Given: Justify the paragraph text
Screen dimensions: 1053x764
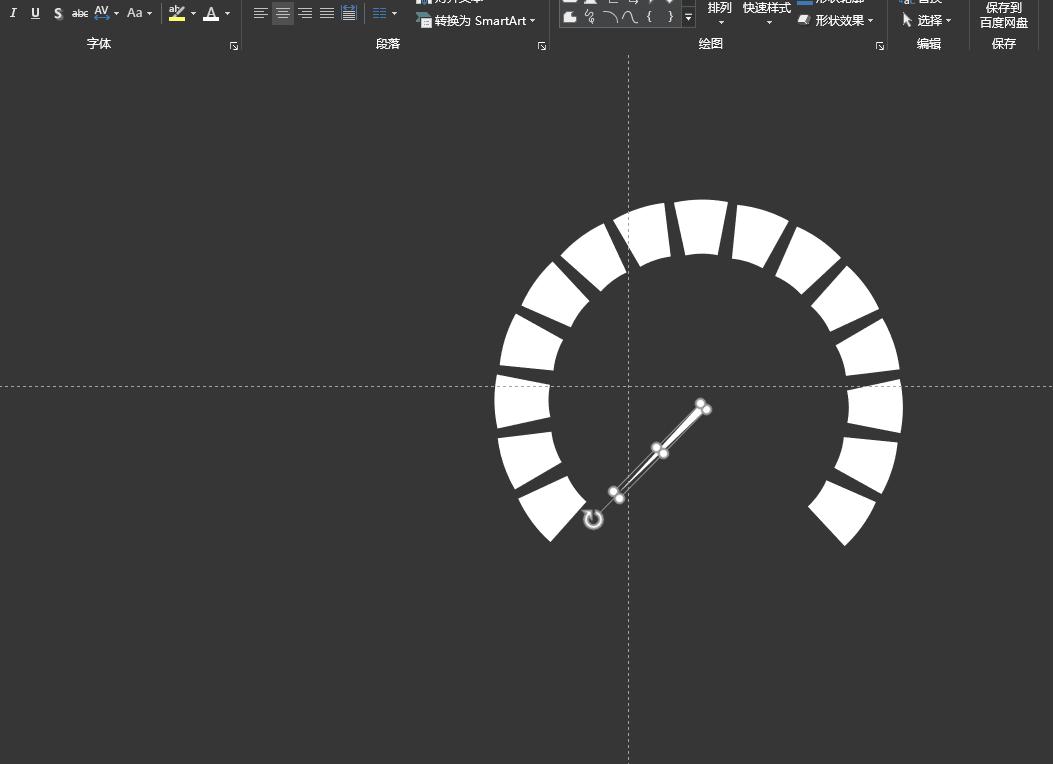Looking at the screenshot, I should 327,13.
